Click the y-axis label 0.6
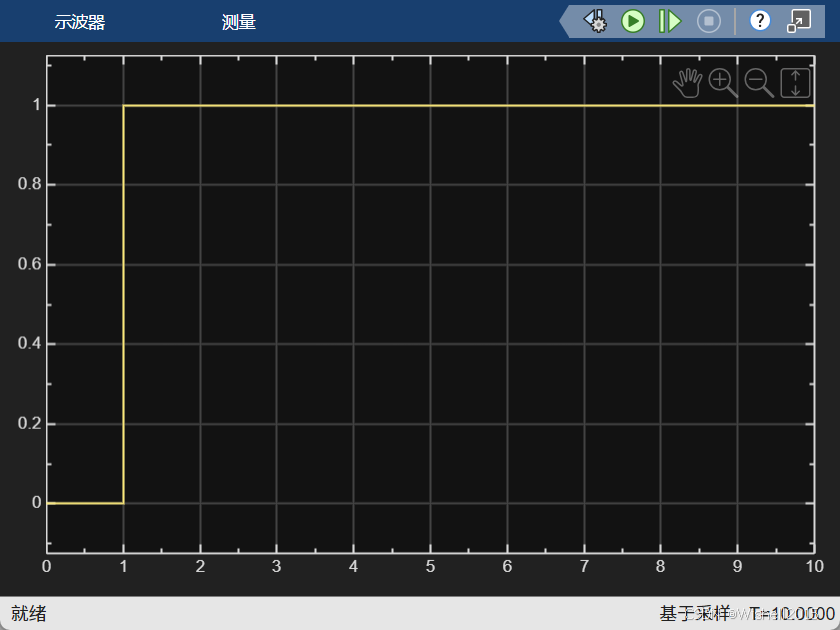 coord(29,264)
